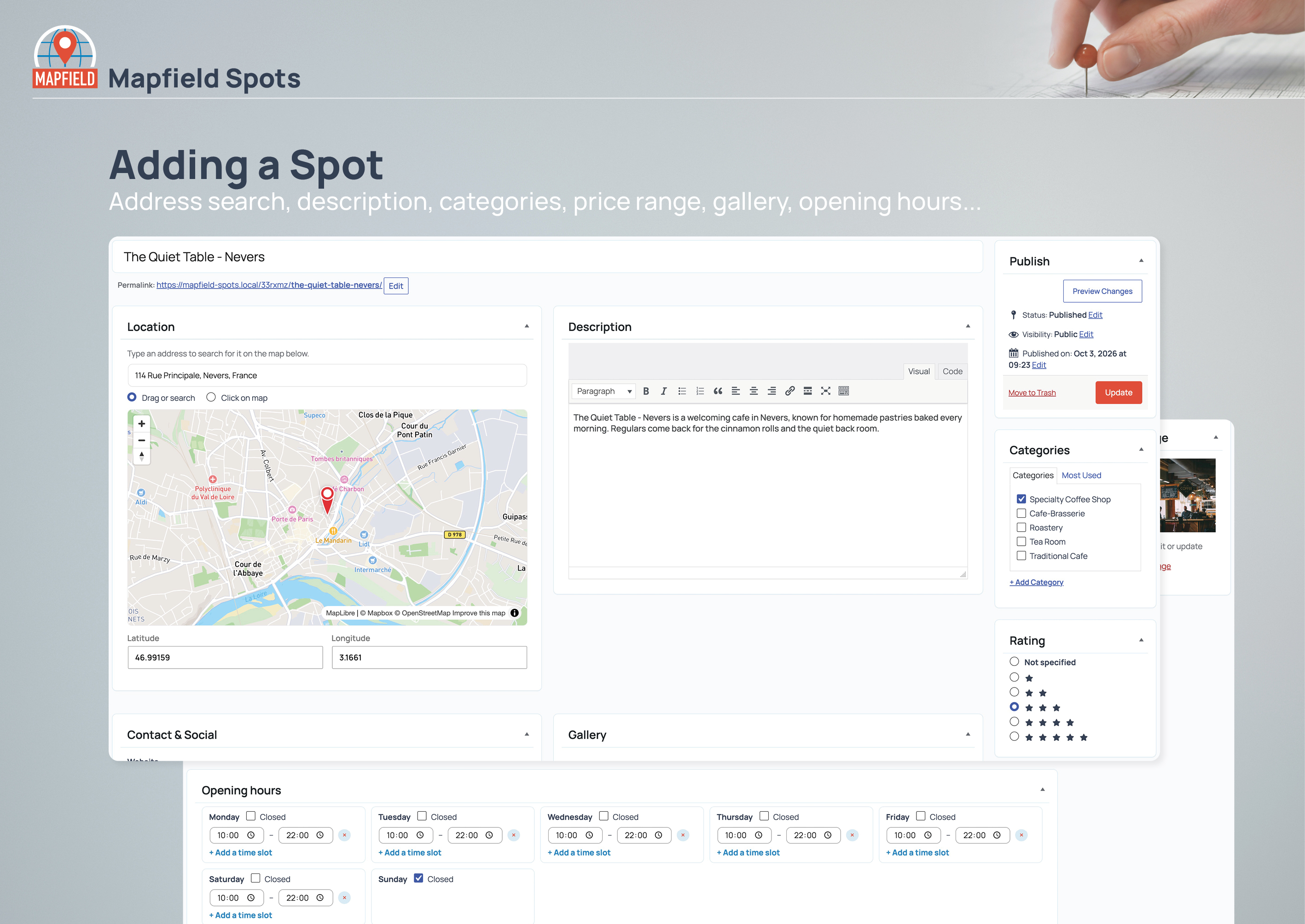Open the Most Used categories tab
Viewport: 1305px width, 924px height.
[1081, 475]
